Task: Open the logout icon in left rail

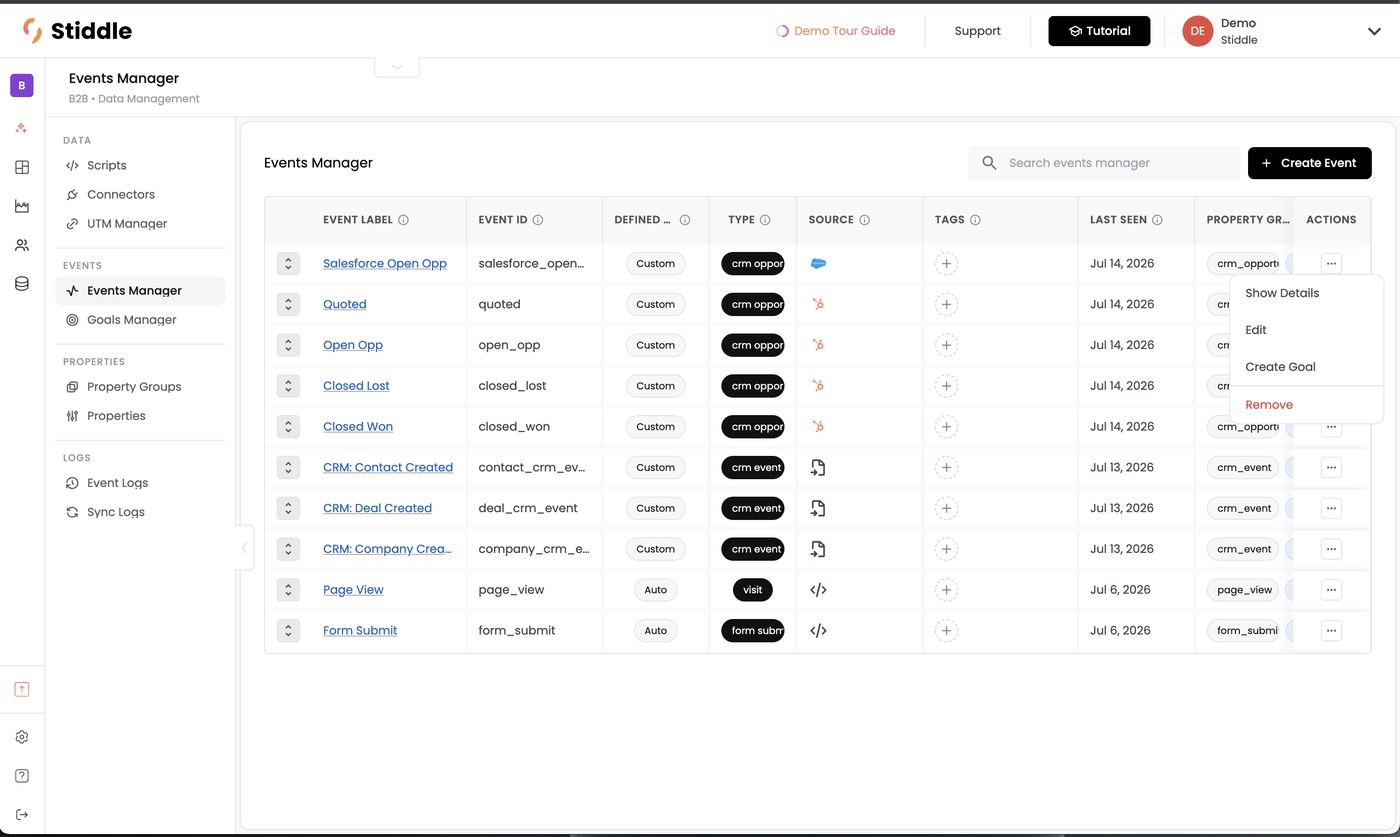Action: [x=22, y=814]
